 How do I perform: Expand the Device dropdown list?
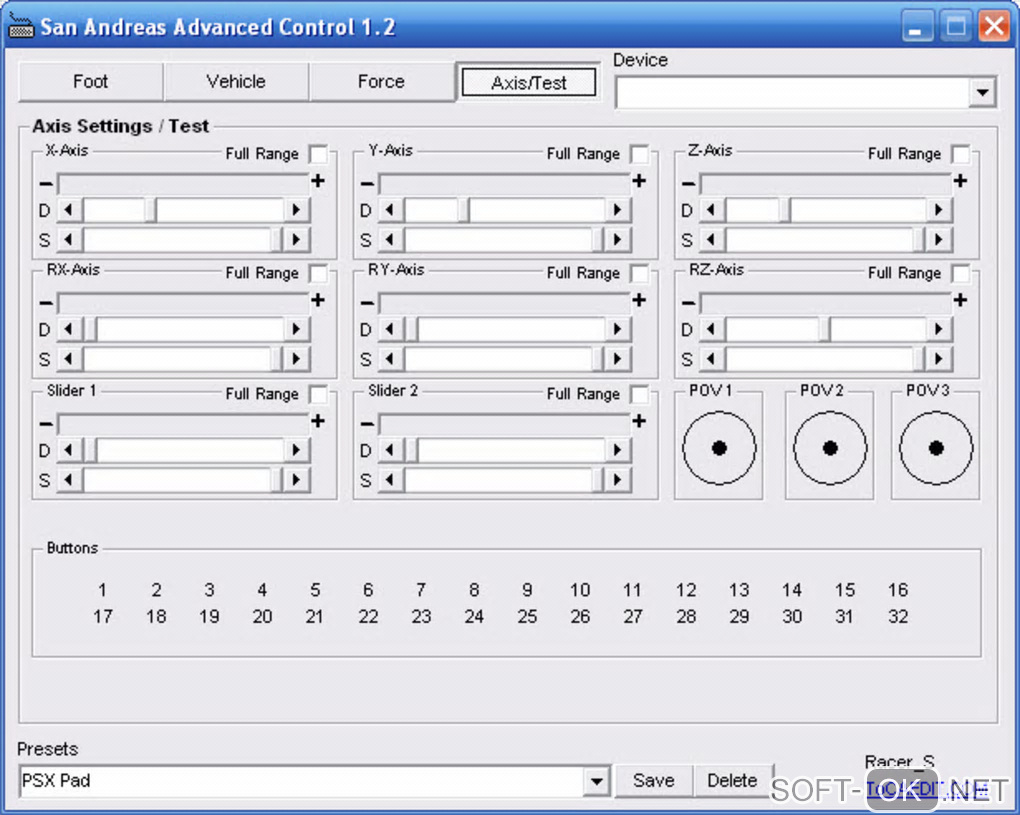click(982, 92)
